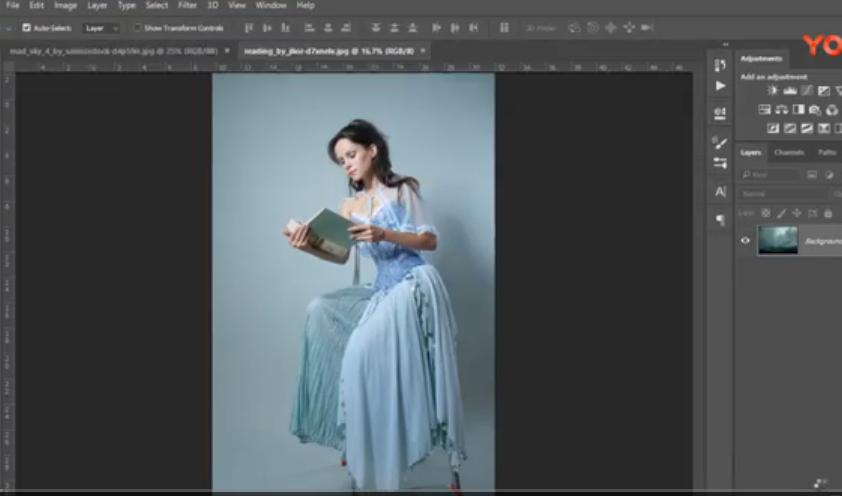Add a Curves adjustment
Image resolution: width=842 pixels, height=496 pixels.
(807, 91)
